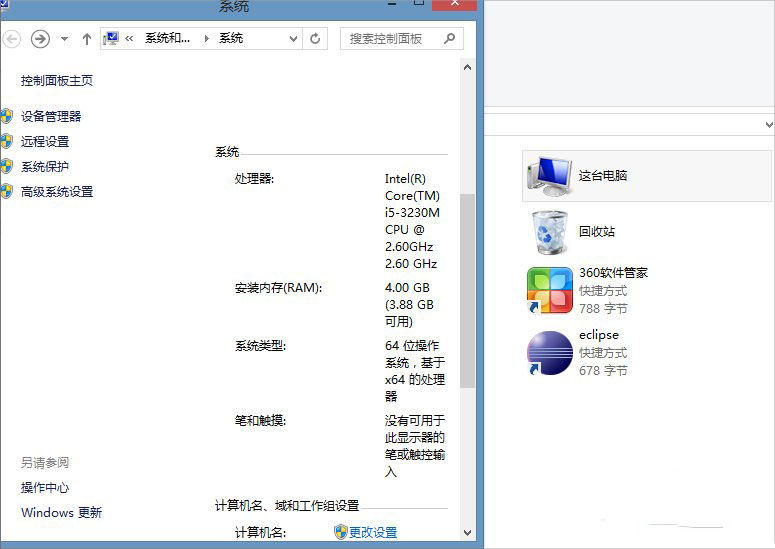
Task: Click shield icon next to 远程设置
Action: pyautogui.click(x=6, y=141)
